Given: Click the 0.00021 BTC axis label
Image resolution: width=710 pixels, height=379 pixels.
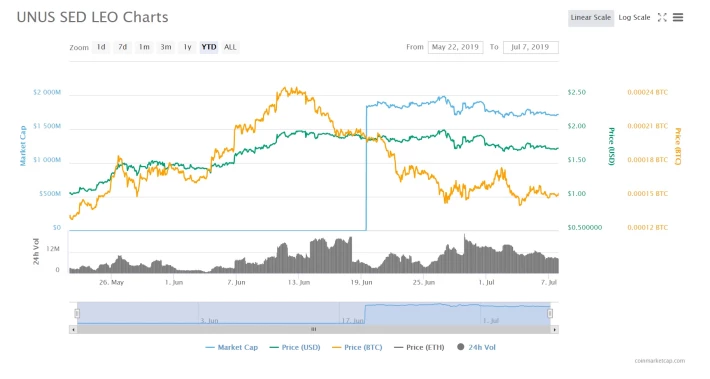Looking at the screenshot, I should click(648, 126).
